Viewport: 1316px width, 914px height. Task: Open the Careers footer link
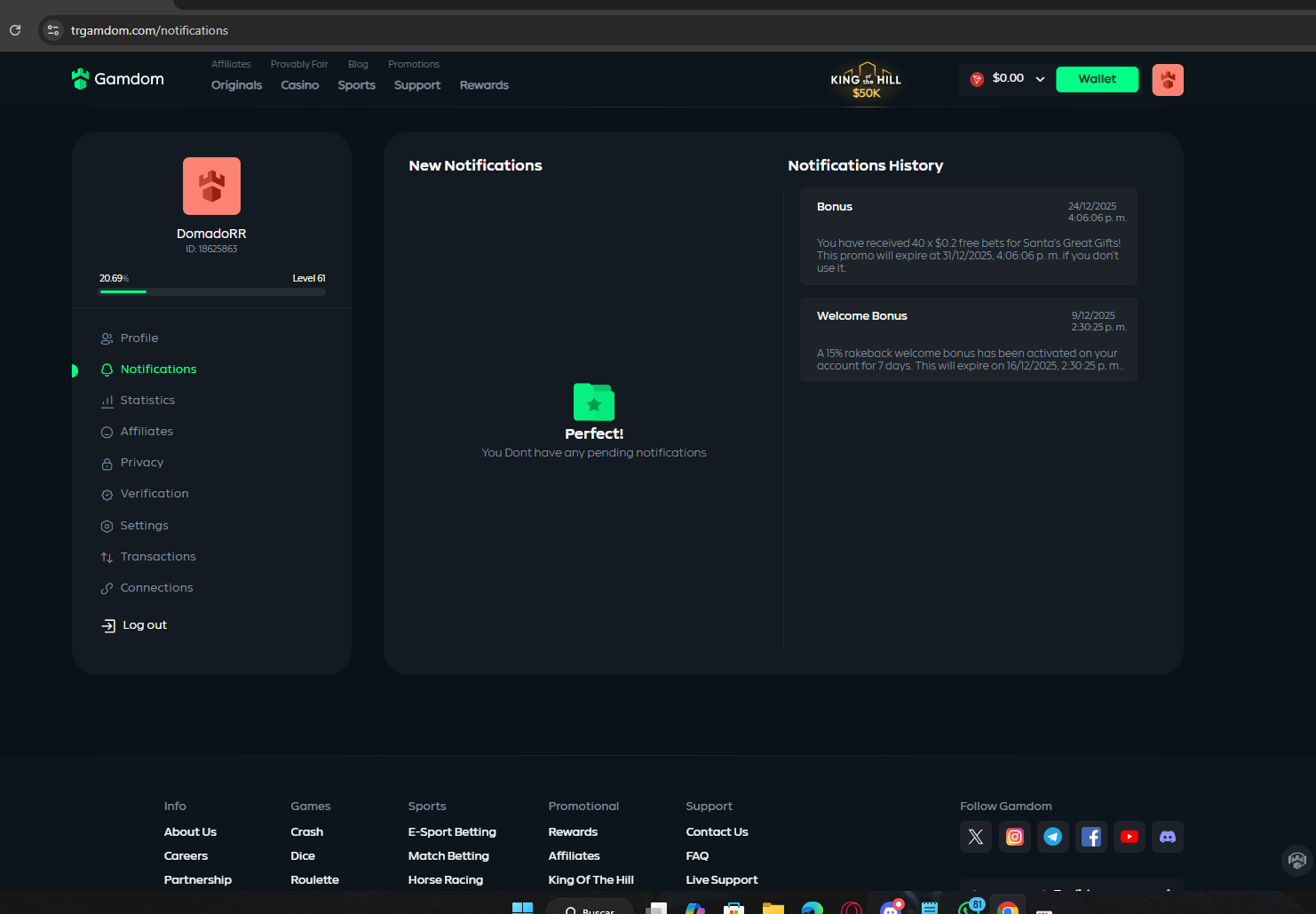pos(186,856)
